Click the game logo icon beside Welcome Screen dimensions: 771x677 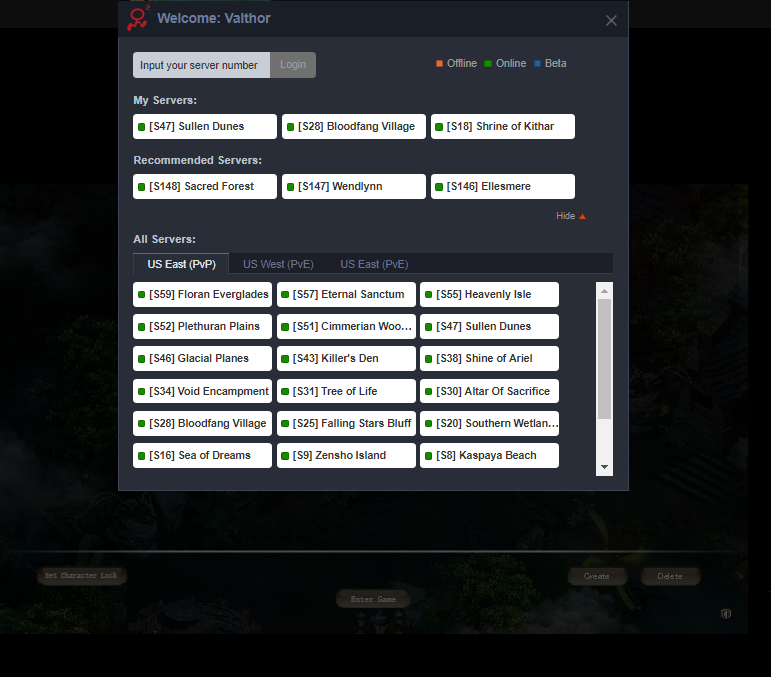pos(138,18)
